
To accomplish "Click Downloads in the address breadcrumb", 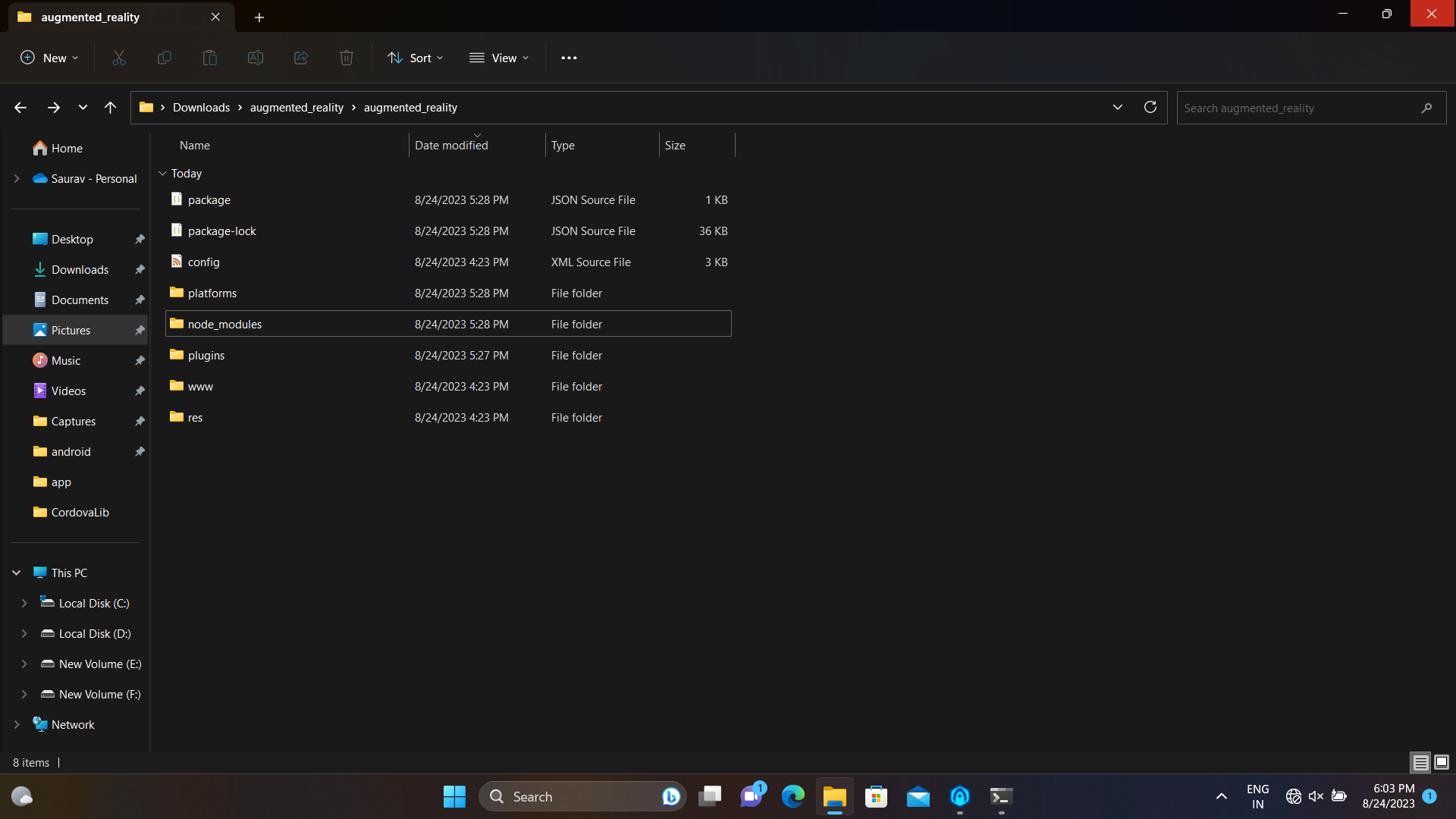I will click(x=201, y=108).
